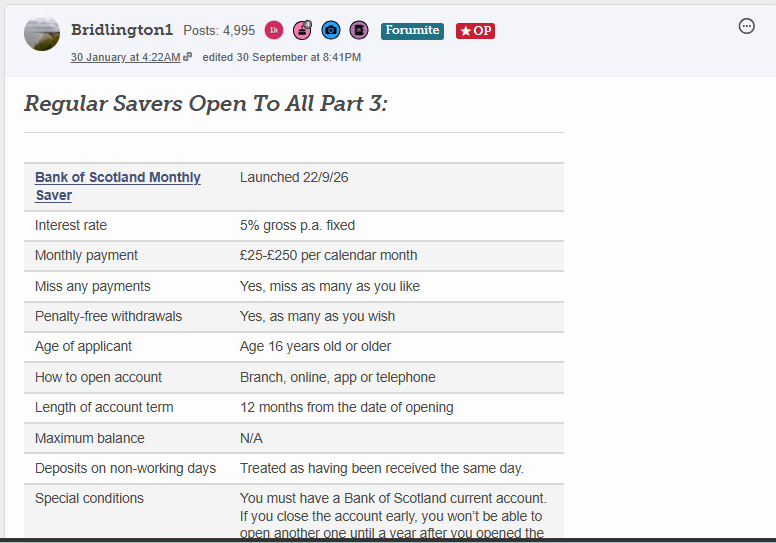This screenshot has width=776, height=543.
Task: Open the 30 January at 4:22AM permalink
Action: point(125,57)
